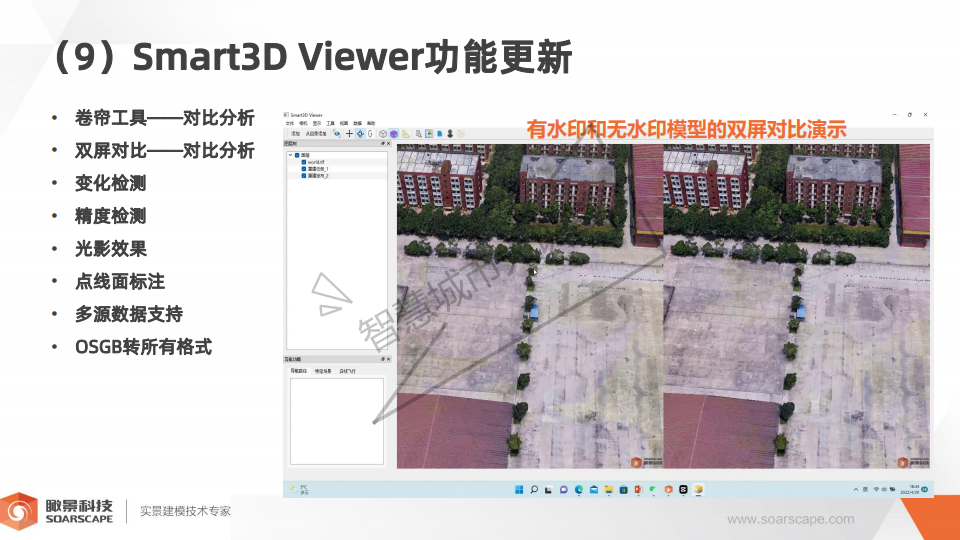
Task: Click the eye view toolbar icon
Action: pos(337,133)
